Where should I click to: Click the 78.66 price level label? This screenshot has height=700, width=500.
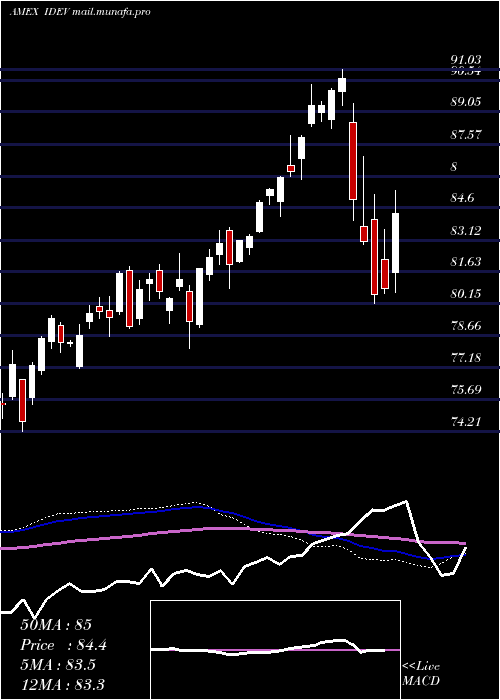[x=466, y=325]
